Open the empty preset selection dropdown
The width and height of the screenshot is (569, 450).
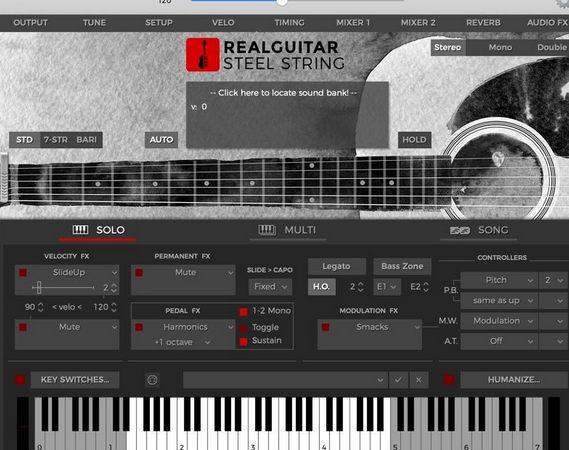(285, 380)
